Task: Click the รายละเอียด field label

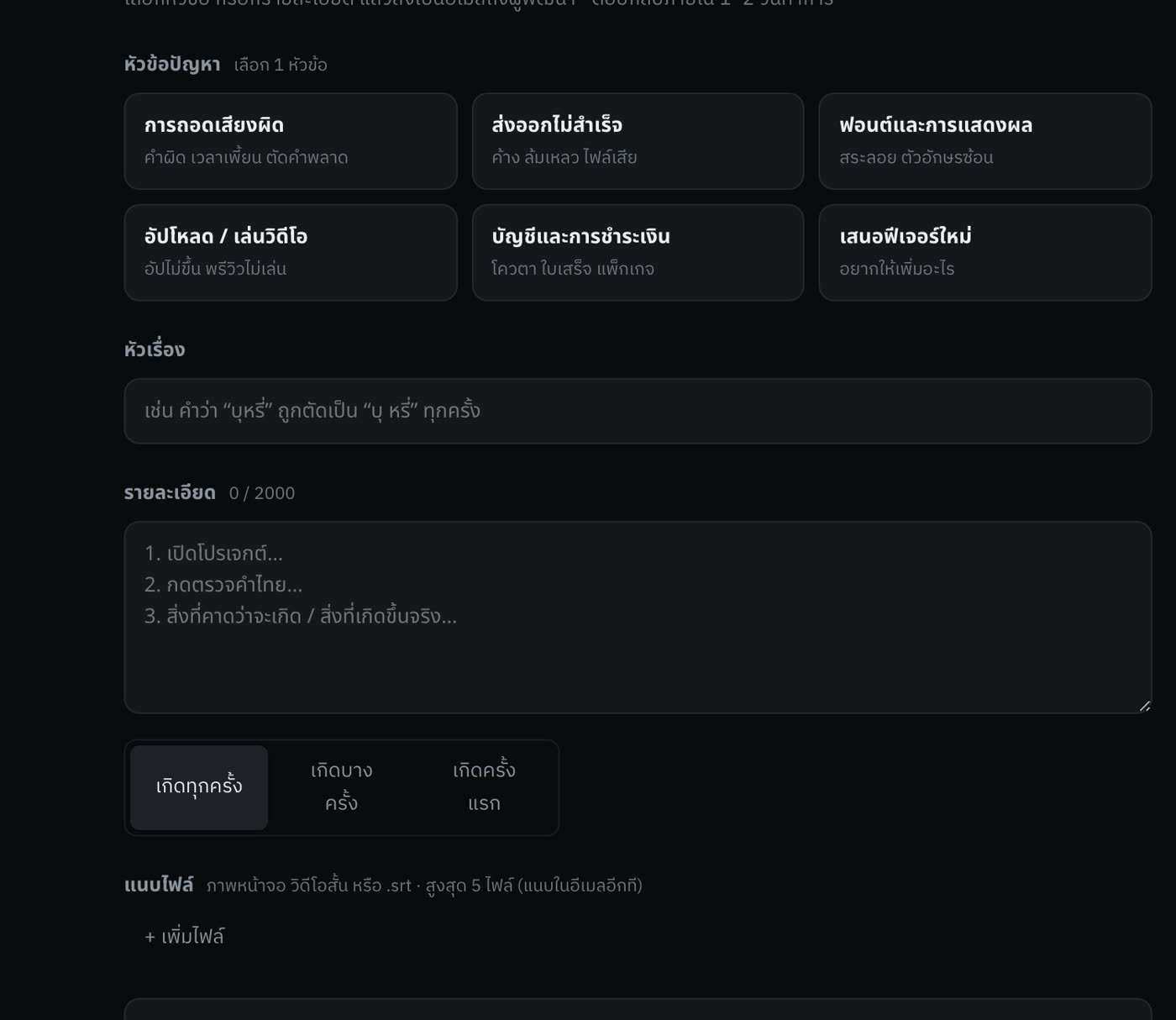Action: point(170,492)
